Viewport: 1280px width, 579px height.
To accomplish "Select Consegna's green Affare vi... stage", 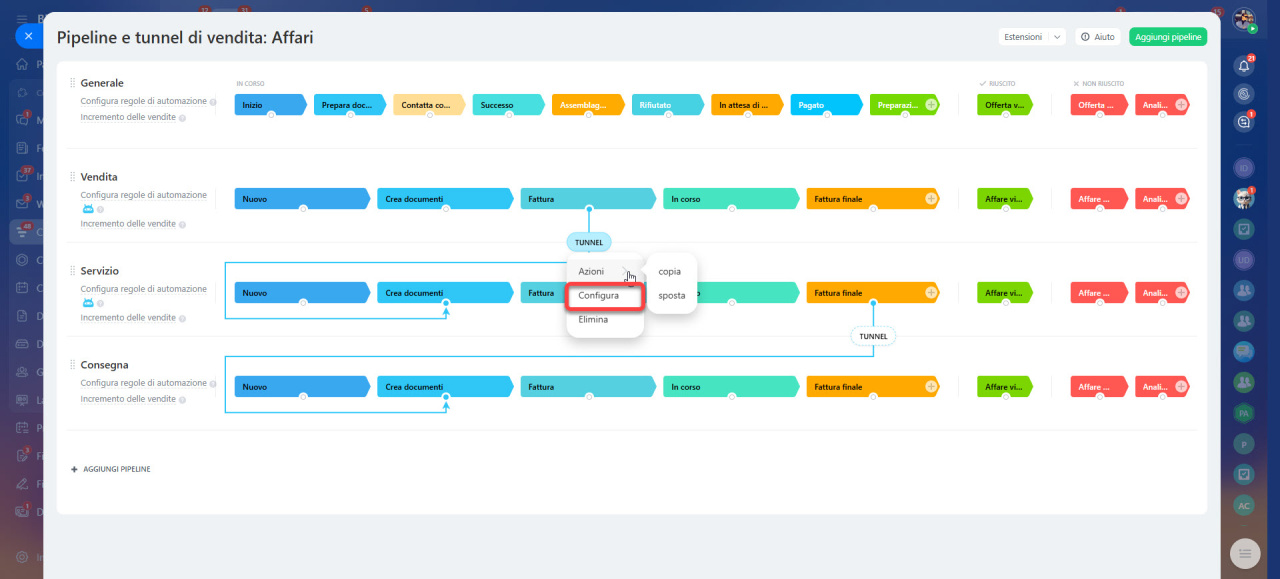I will pos(1005,387).
